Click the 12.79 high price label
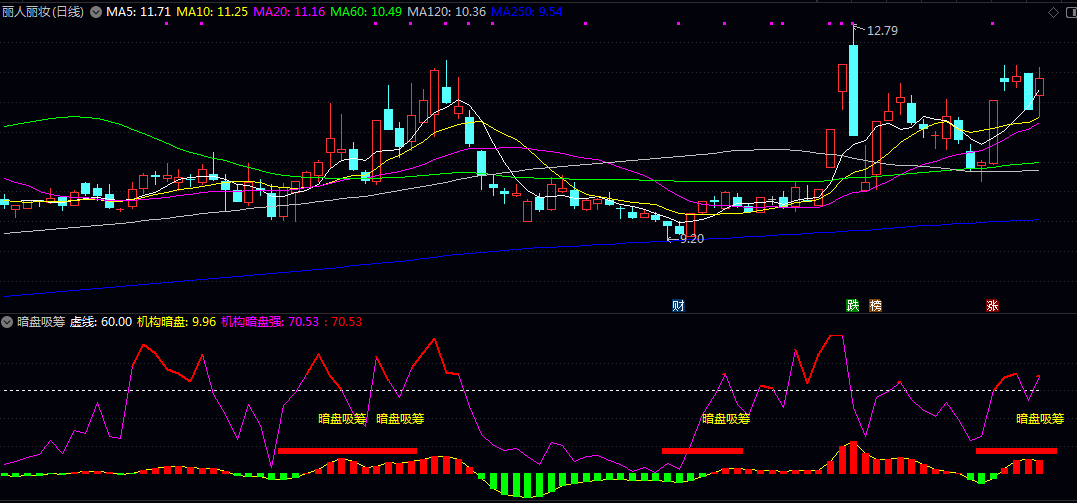Image resolution: width=1077 pixels, height=503 pixels. point(881,31)
